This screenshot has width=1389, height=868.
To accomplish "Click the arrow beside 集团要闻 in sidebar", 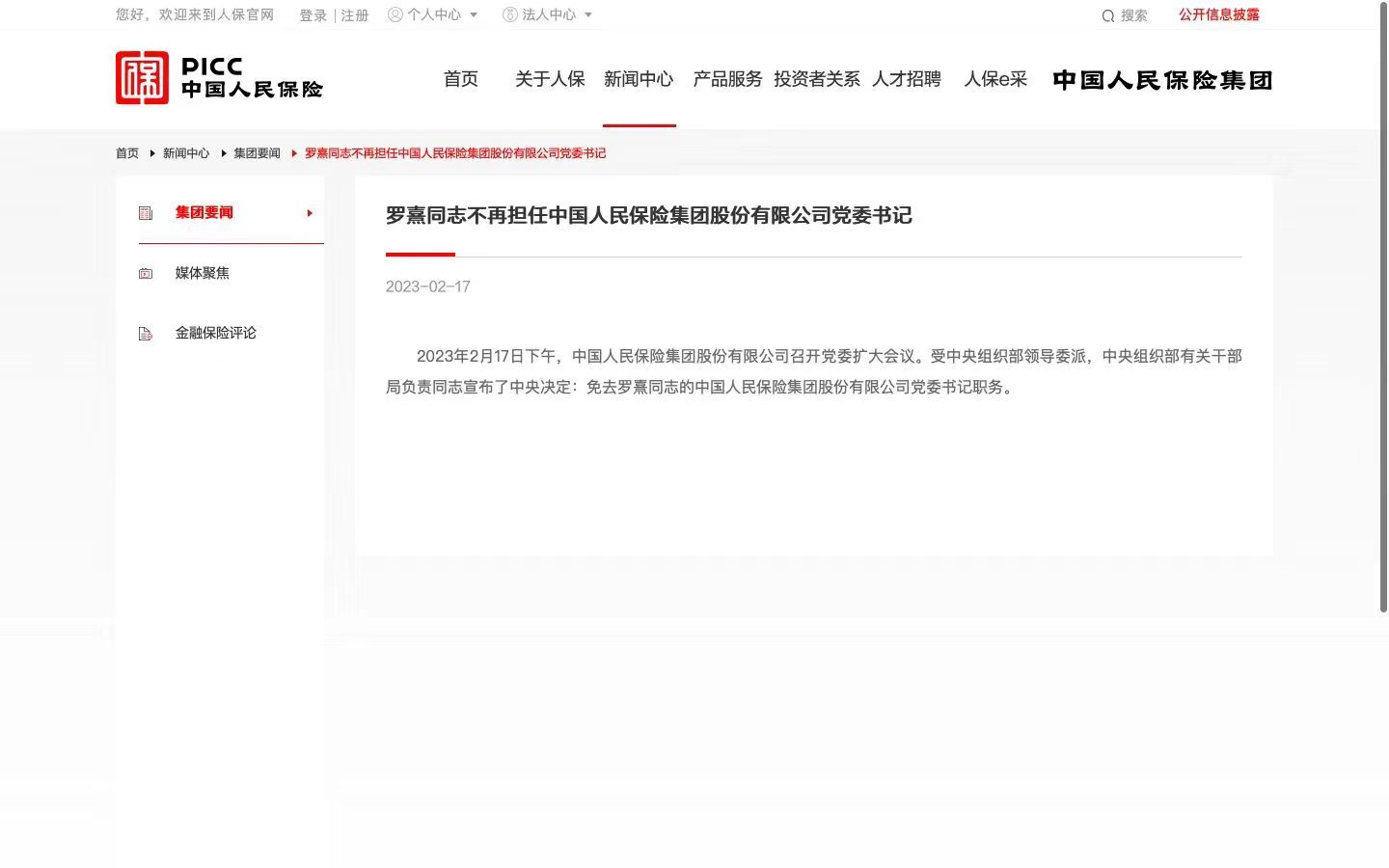I will coord(310,213).
